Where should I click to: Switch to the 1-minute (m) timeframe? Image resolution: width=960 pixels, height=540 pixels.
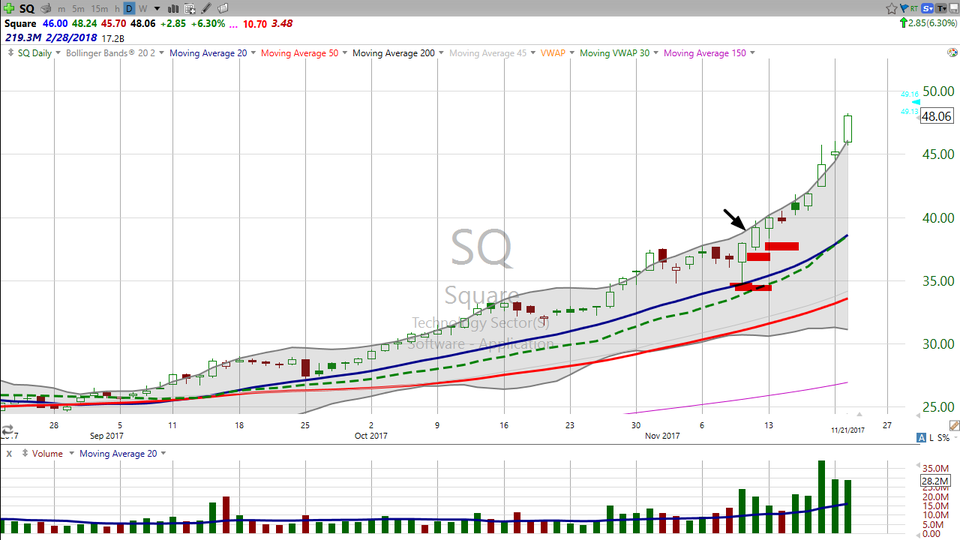click(x=62, y=9)
